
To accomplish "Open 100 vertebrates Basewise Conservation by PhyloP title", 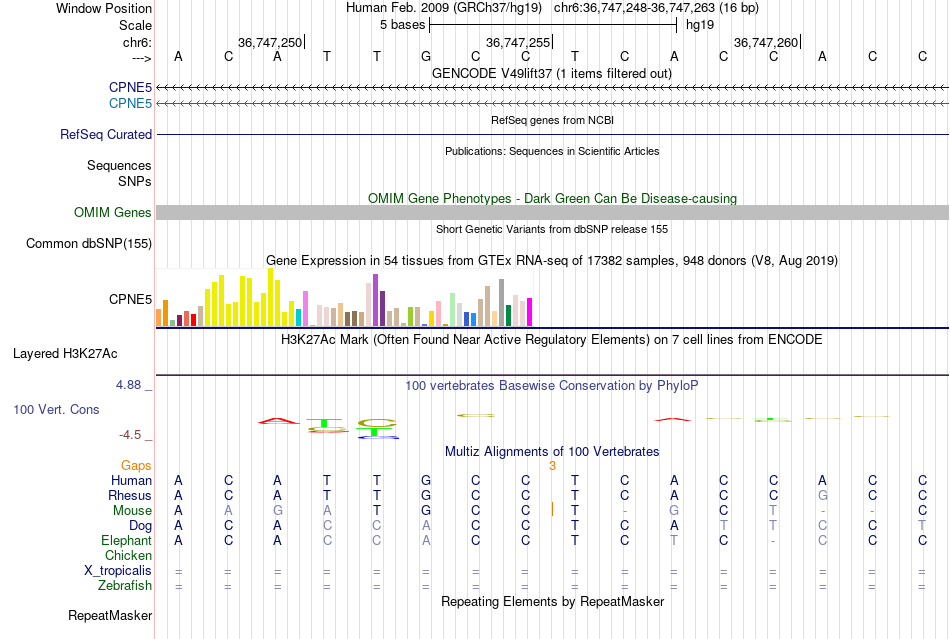I will (552, 385).
